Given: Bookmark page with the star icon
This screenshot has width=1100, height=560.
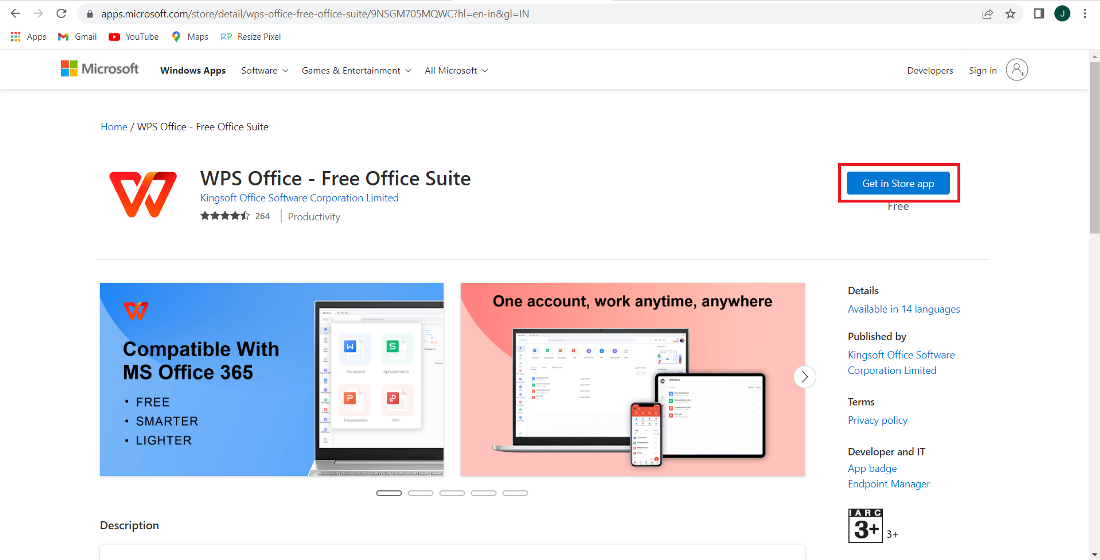Looking at the screenshot, I should 1011,14.
